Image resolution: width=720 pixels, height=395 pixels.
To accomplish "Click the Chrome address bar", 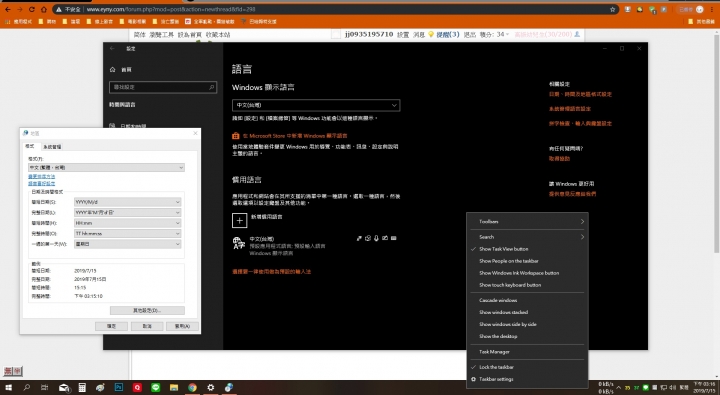I will tap(335, 9).
